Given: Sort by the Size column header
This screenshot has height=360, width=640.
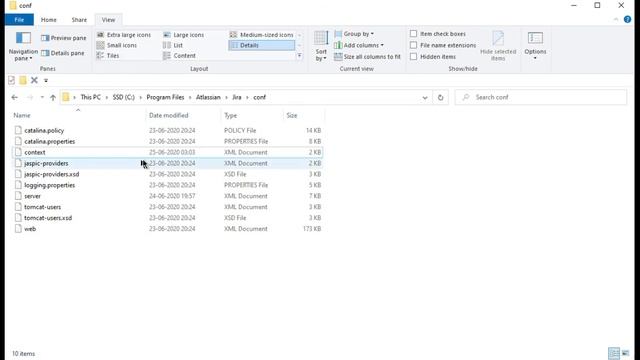Looking at the screenshot, I should (x=304, y=116).
